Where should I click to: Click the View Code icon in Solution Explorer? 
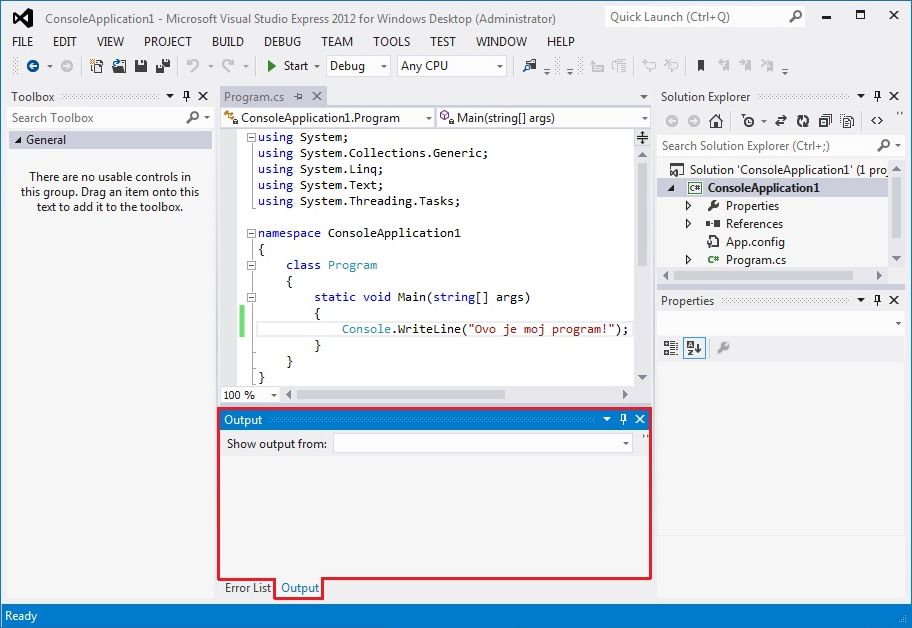click(x=876, y=121)
